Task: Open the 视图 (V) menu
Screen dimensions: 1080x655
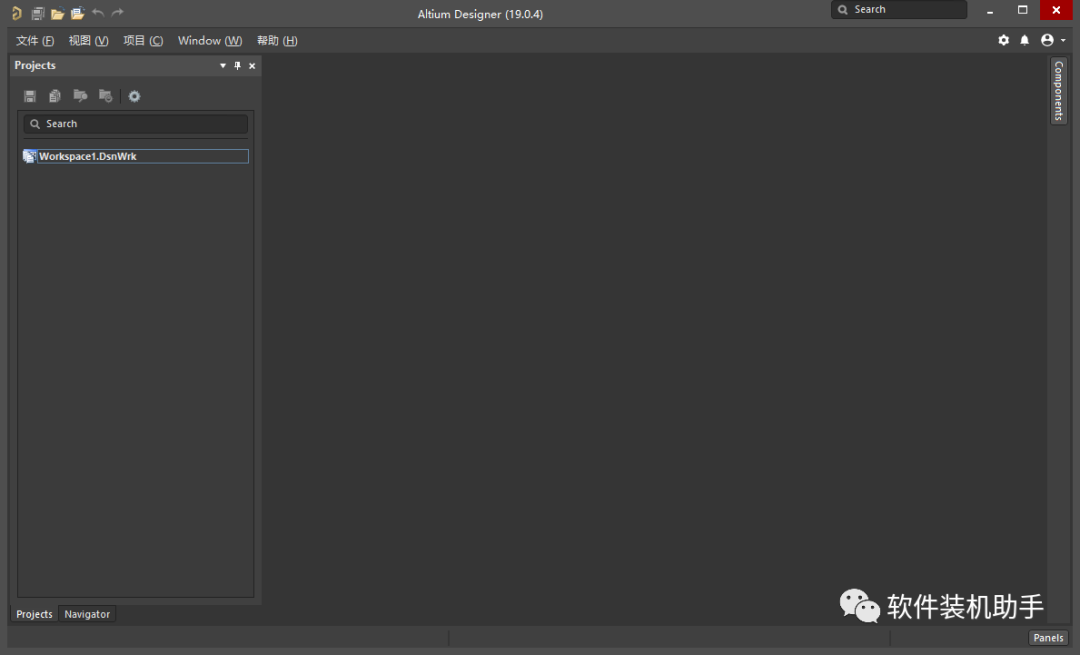Action: (88, 41)
